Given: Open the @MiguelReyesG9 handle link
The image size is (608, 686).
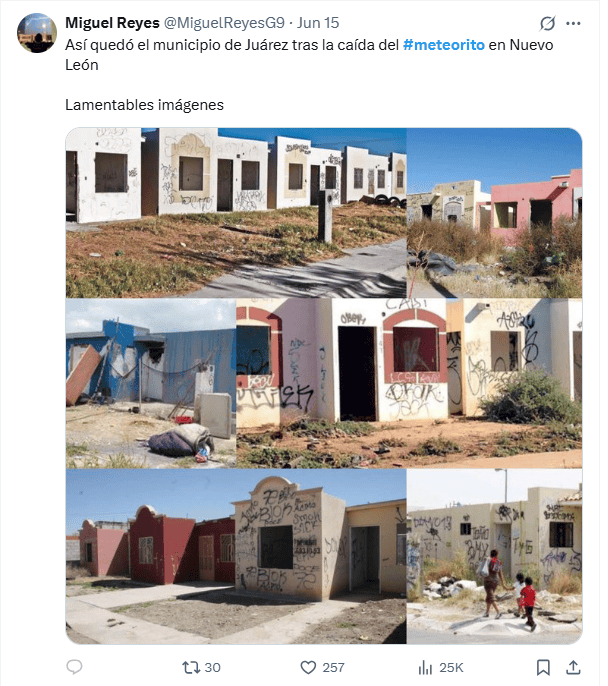Looking at the screenshot, I should (x=224, y=23).
